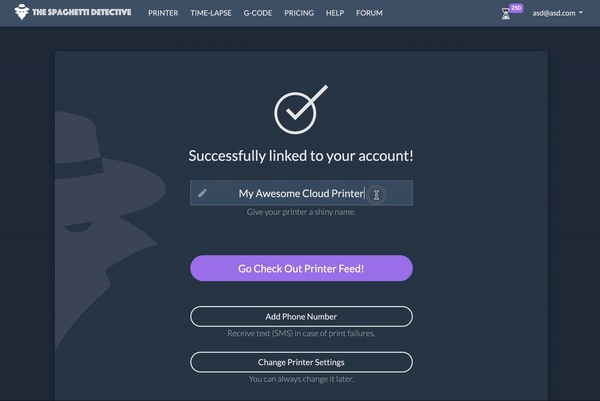
Task: Go to the G-CODE section
Action: pos(258,13)
